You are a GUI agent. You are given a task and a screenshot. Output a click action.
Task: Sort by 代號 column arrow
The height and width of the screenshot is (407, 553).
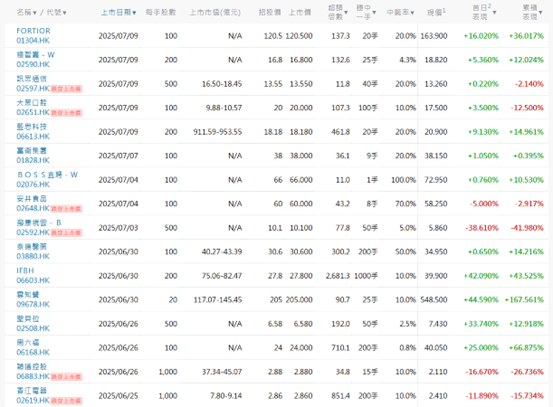[x=65, y=13]
